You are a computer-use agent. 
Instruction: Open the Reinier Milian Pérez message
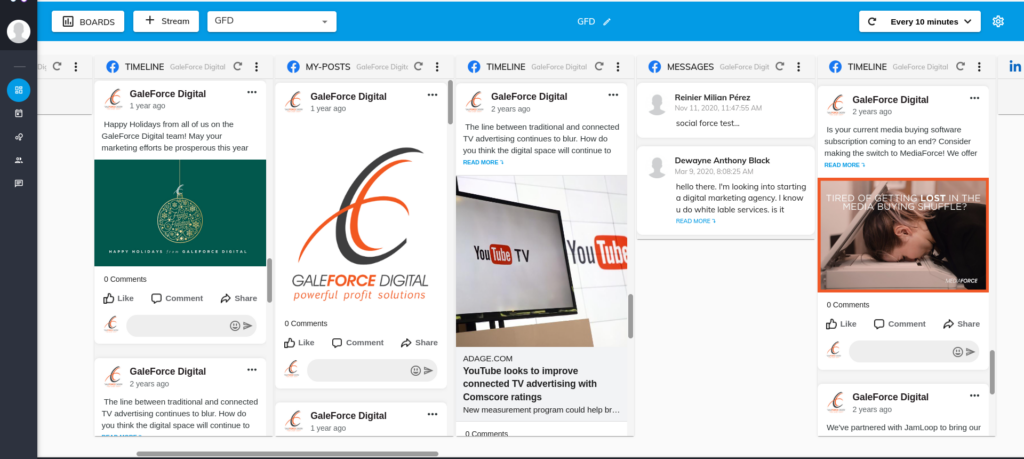(x=726, y=110)
